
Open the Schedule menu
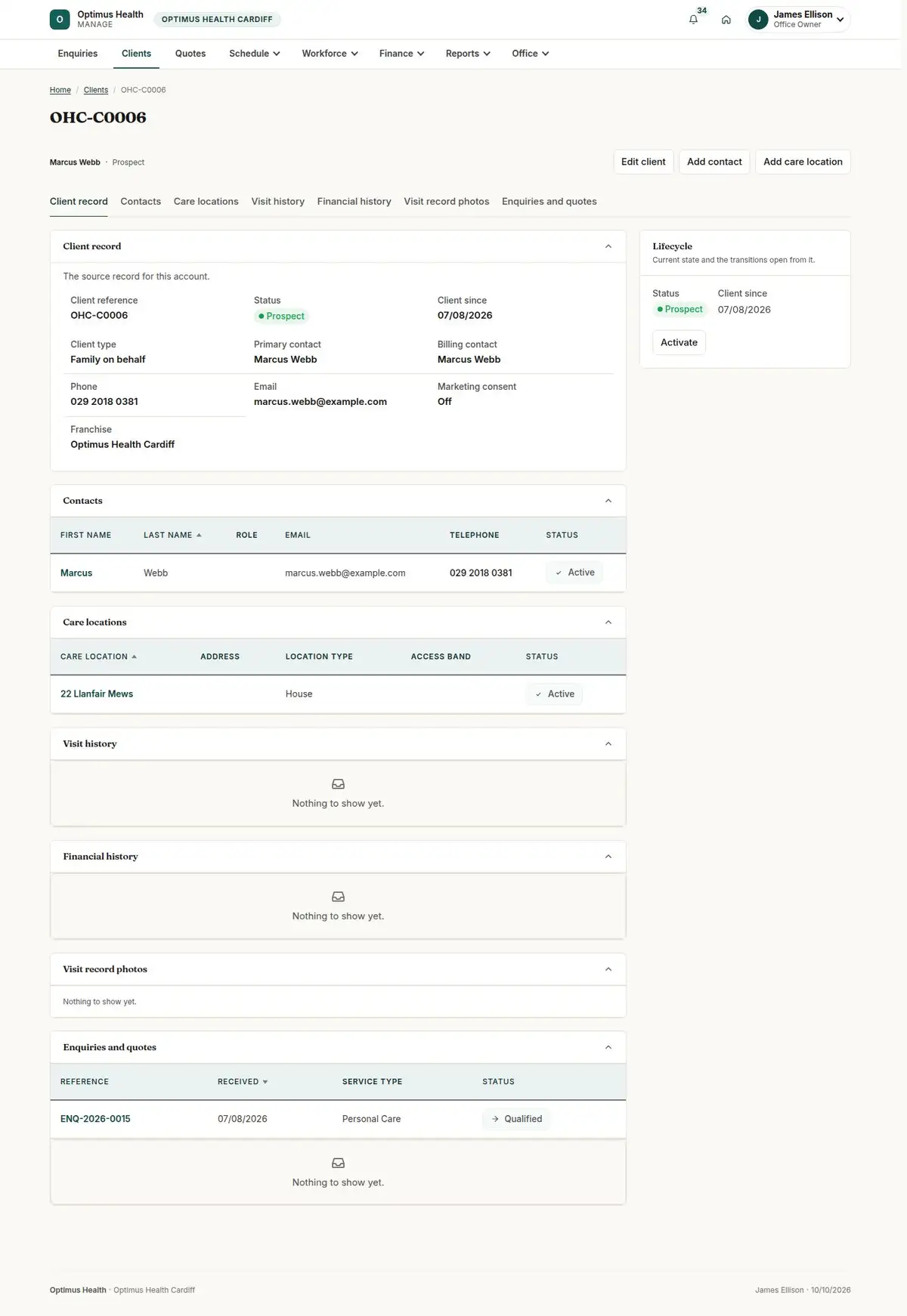[x=255, y=54]
